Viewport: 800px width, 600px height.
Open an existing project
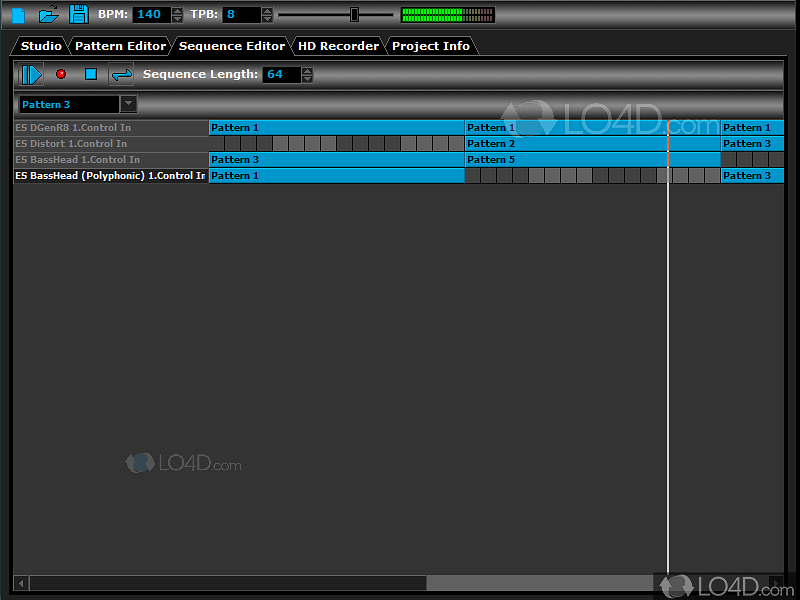(x=48, y=14)
